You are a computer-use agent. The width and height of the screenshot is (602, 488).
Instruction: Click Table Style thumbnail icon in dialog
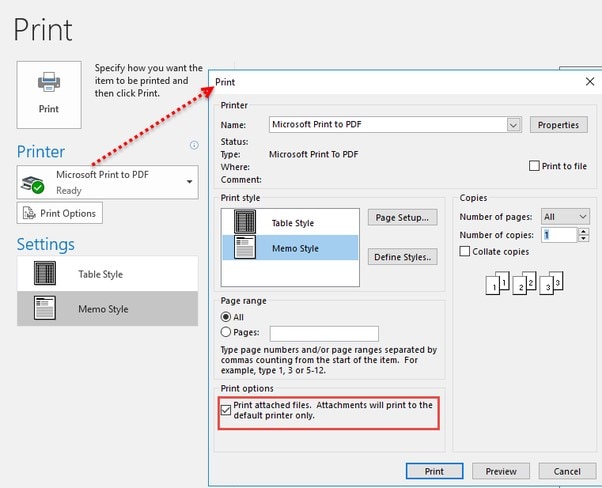tap(245, 222)
